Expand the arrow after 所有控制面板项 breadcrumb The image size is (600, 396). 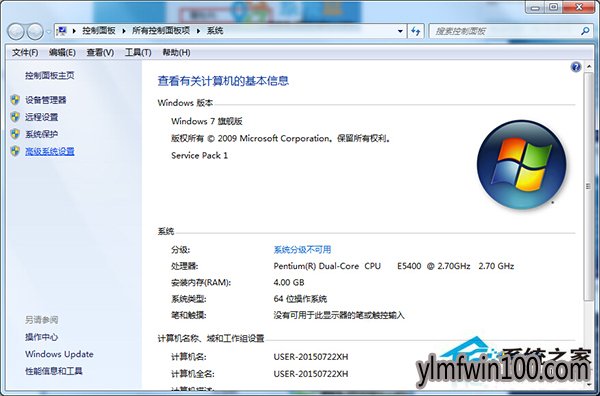pos(199,31)
